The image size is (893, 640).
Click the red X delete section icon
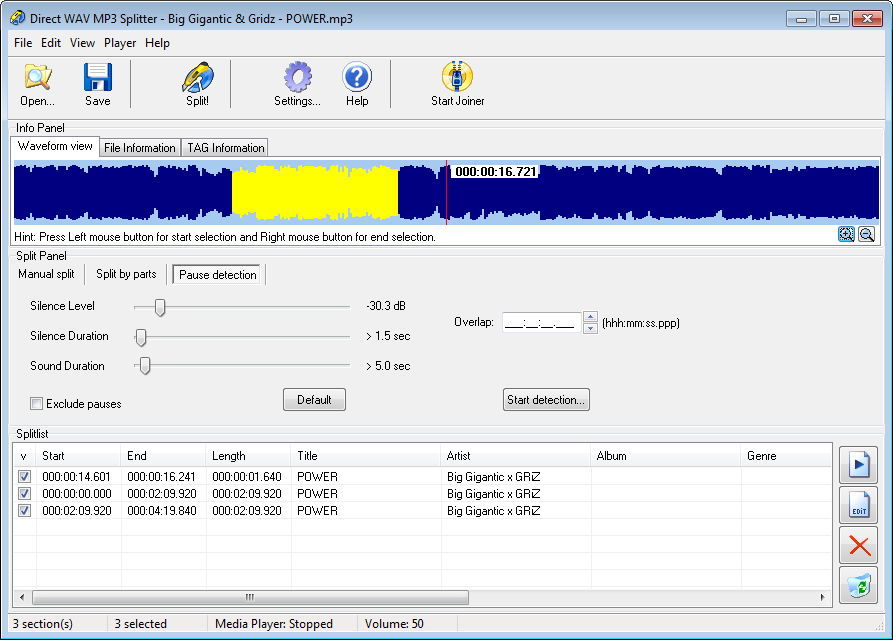[x=859, y=545]
